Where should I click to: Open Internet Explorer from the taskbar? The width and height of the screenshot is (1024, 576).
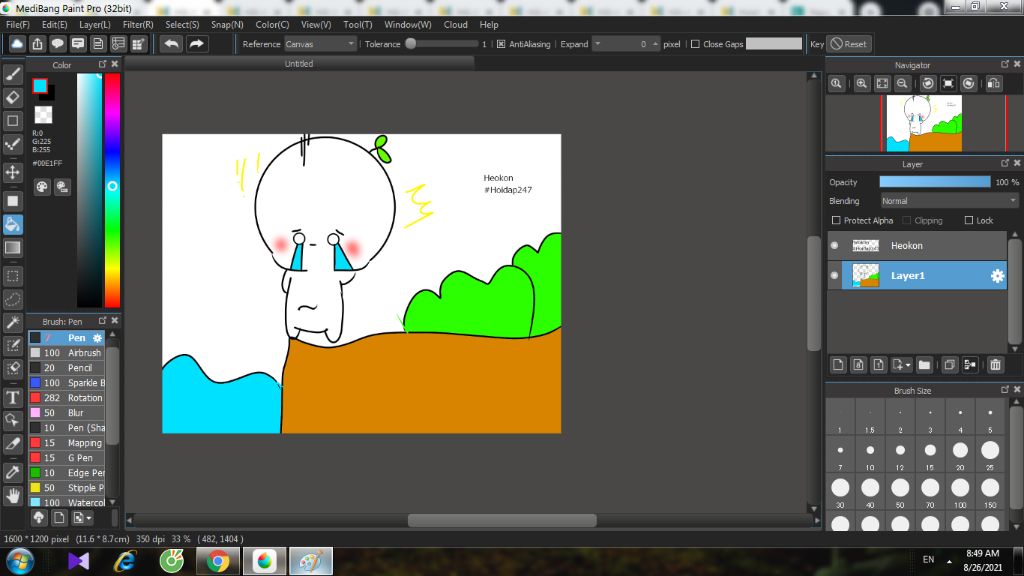coord(125,562)
